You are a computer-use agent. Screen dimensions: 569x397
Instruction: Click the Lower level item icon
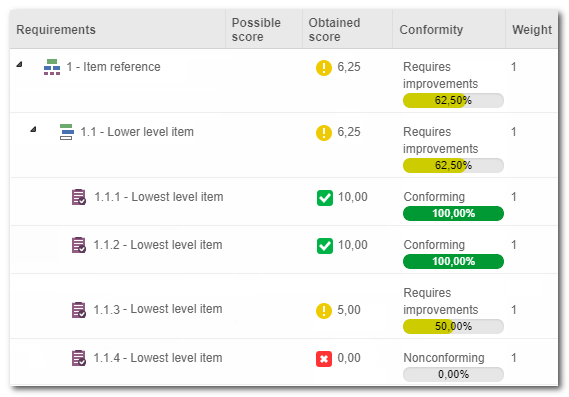pyautogui.click(x=67, y=132)
